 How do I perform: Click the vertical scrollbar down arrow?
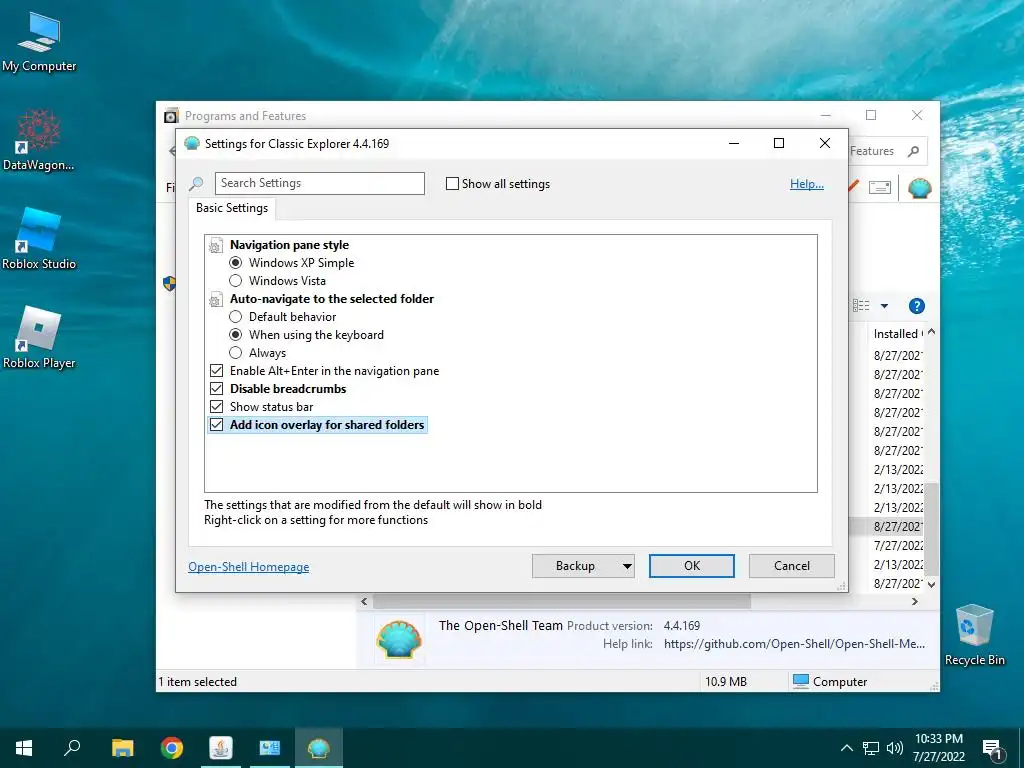(x=931, y=584)
